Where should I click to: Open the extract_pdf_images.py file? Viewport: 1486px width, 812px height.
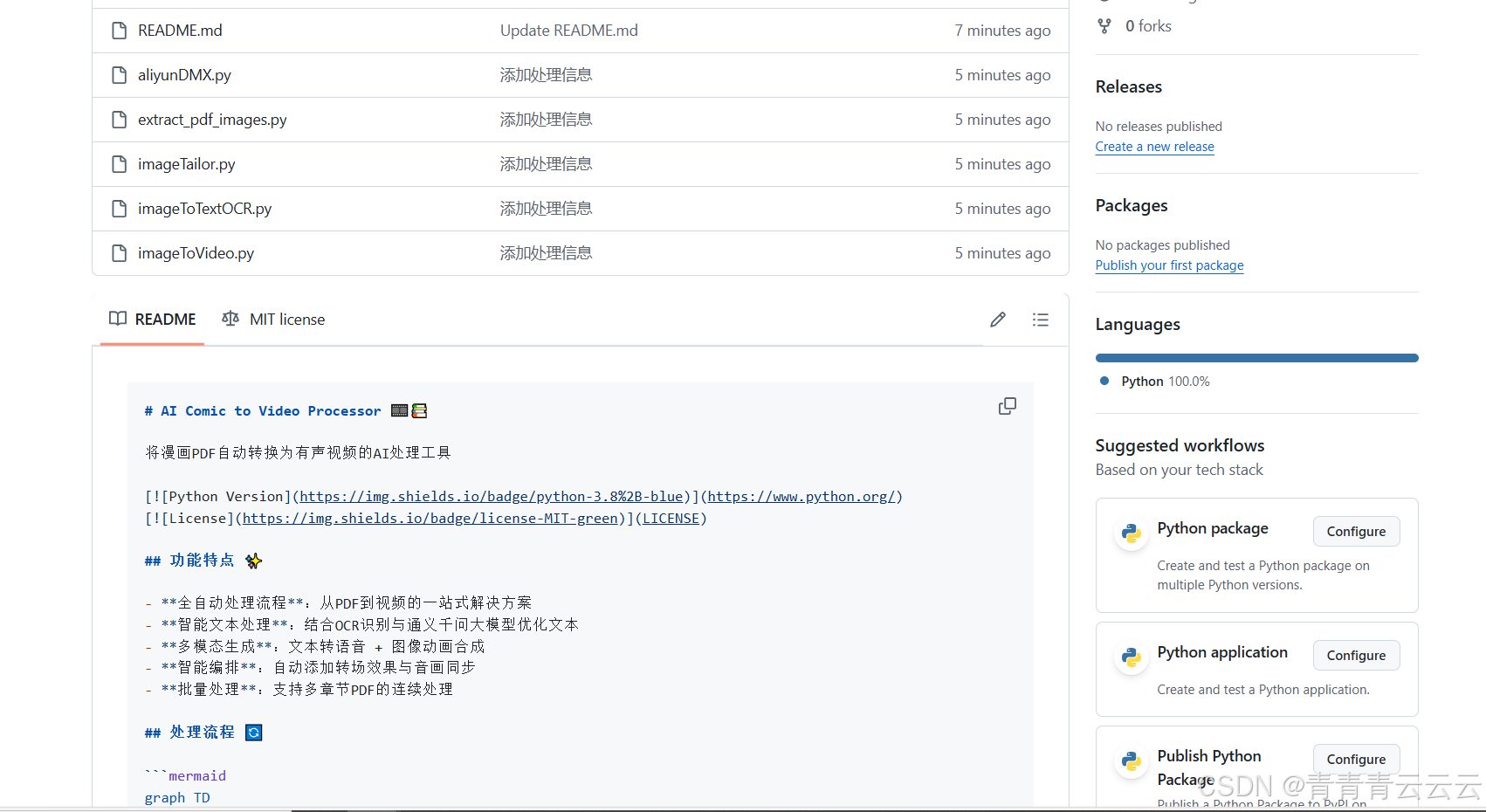point(212,120)
